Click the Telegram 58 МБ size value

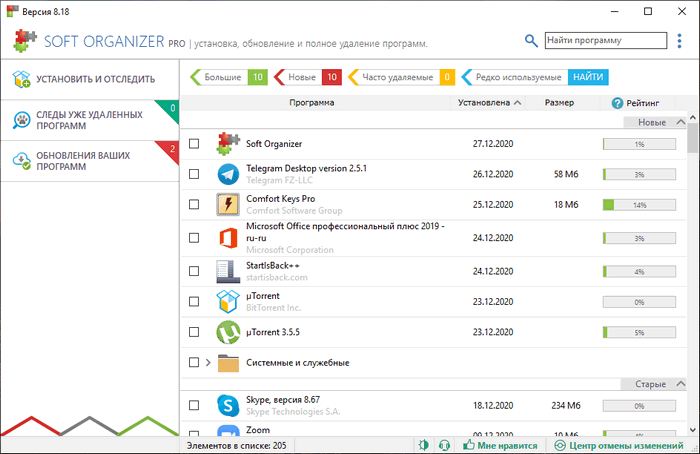566,174
